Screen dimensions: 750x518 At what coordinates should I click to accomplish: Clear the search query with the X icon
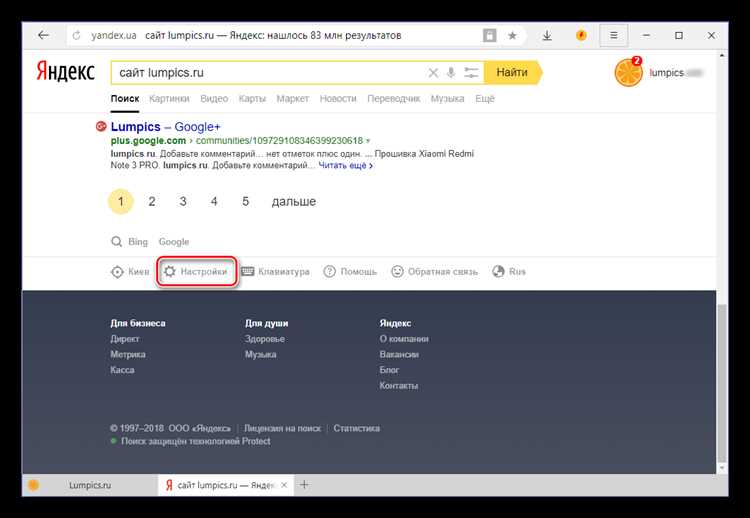pos(433,73)
